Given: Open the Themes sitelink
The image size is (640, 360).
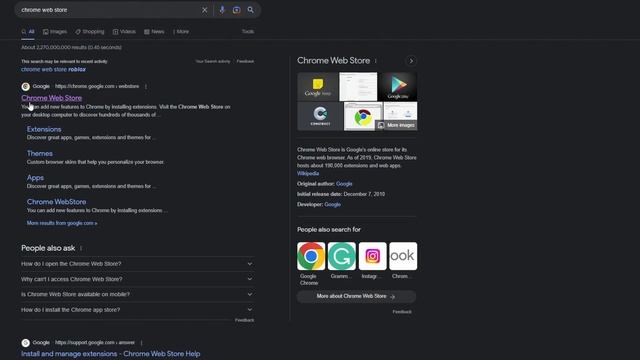Looking at the screenshot, I should click(40, 153).
